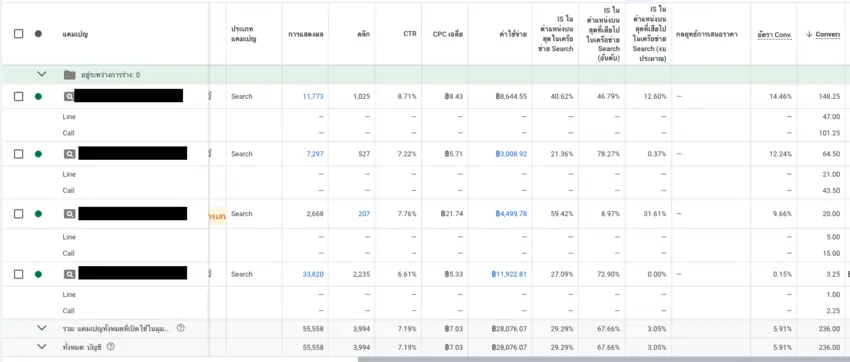Screen dimensions: 850x362
Task: Sort by ประเภทแคมเปญ column header
Action: point(243,34)
